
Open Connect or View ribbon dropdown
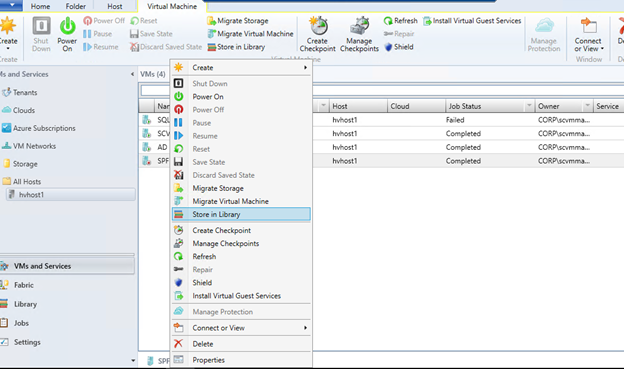click(x=602, y=49)
